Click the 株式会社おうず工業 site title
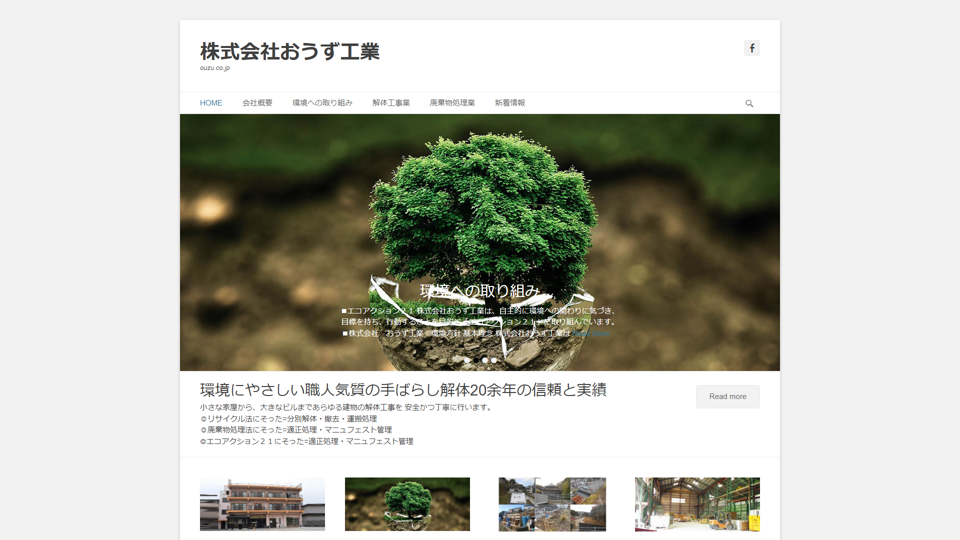The height and width of the screenshot is (540, 960). click(x=289, y=51)
